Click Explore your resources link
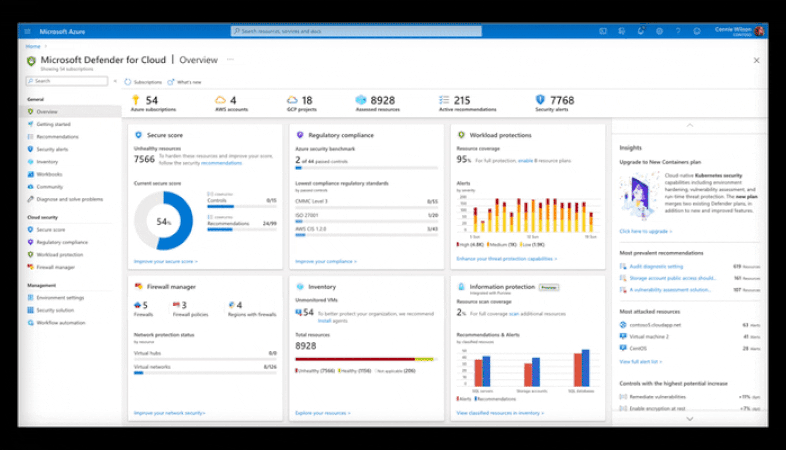786x450 pixels. [323, 413]
